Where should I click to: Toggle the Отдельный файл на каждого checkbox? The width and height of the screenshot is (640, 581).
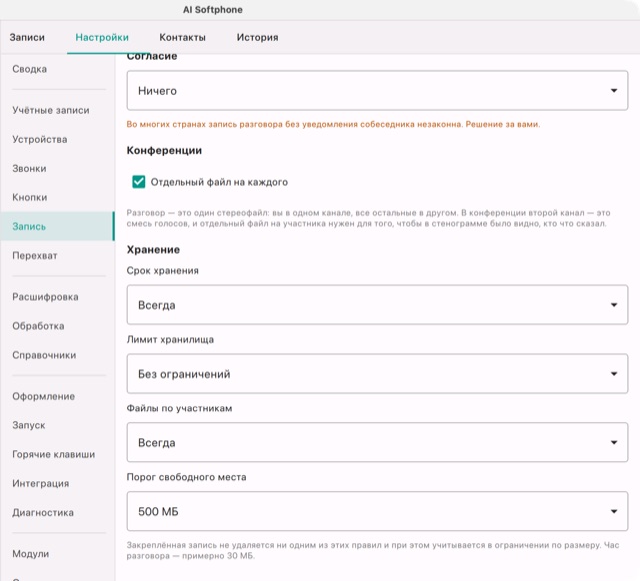[139, 182]
